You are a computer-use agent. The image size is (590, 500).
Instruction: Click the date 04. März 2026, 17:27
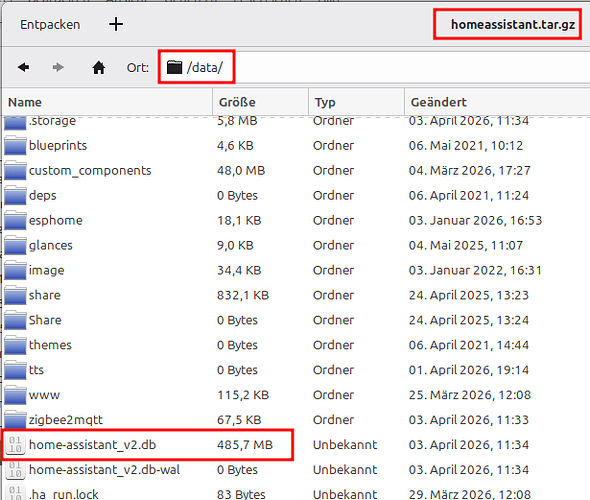(470, 170)
